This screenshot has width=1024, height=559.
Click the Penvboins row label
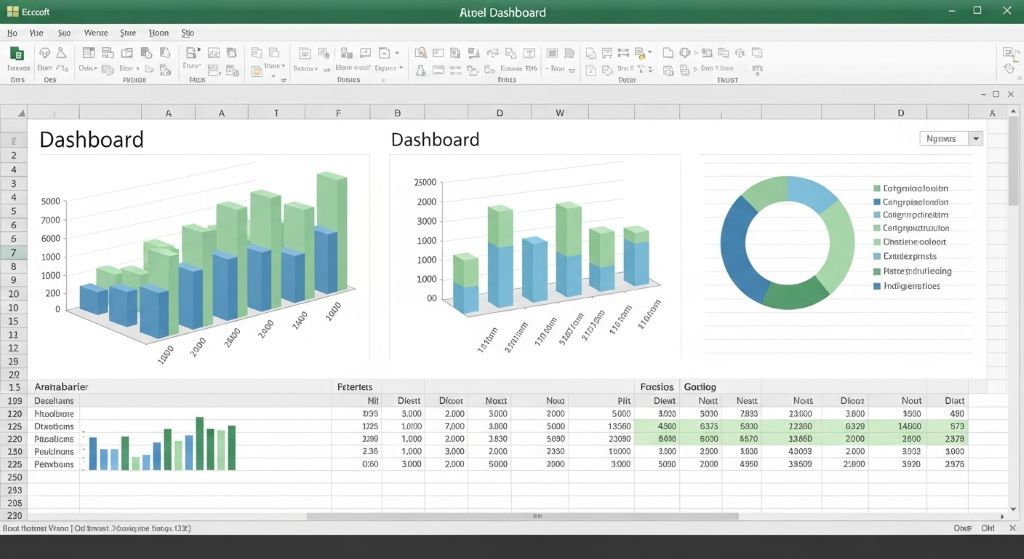click(54, 464)
